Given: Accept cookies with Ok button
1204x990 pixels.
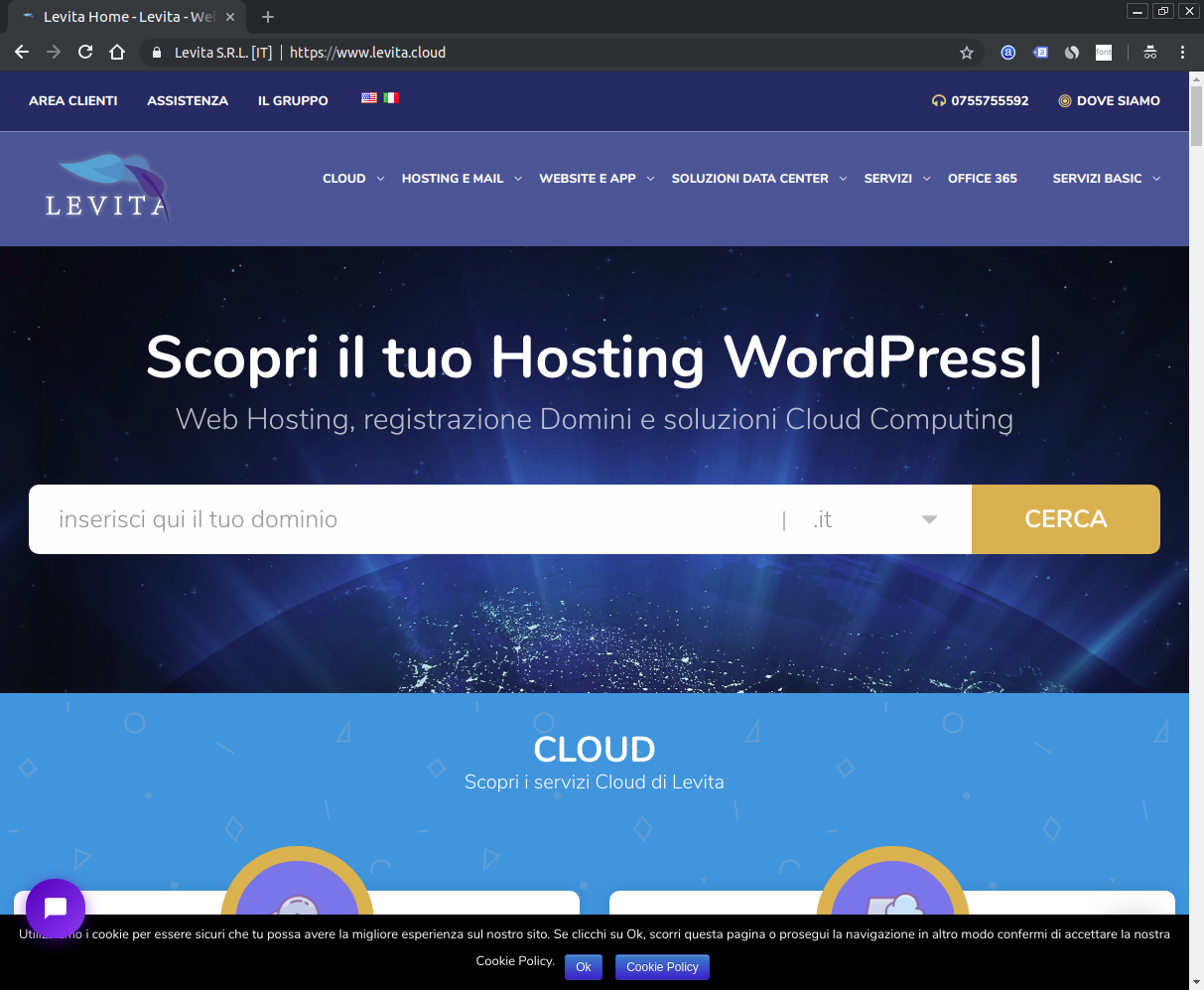Looking at the screenshot, I should [584, 967].
